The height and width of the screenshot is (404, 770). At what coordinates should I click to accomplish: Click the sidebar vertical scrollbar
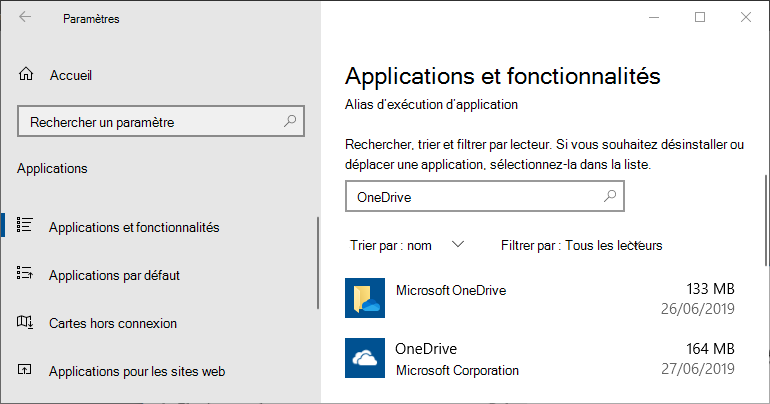tap(318, 263)
